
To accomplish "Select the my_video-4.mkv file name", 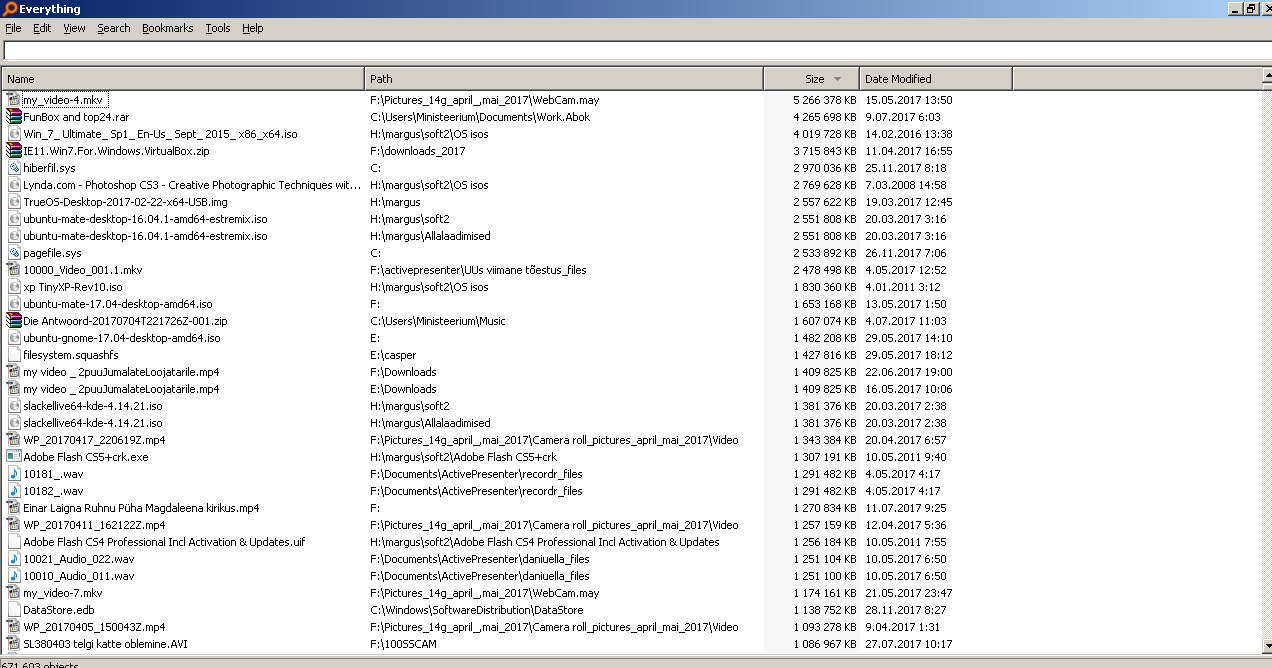I will click(x=63, y=100).
